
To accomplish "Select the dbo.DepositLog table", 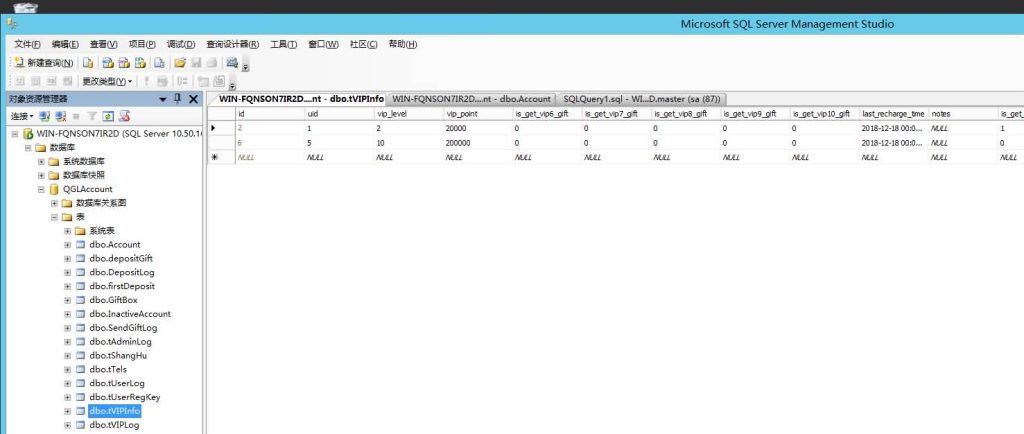I will [x=121, y=272].
